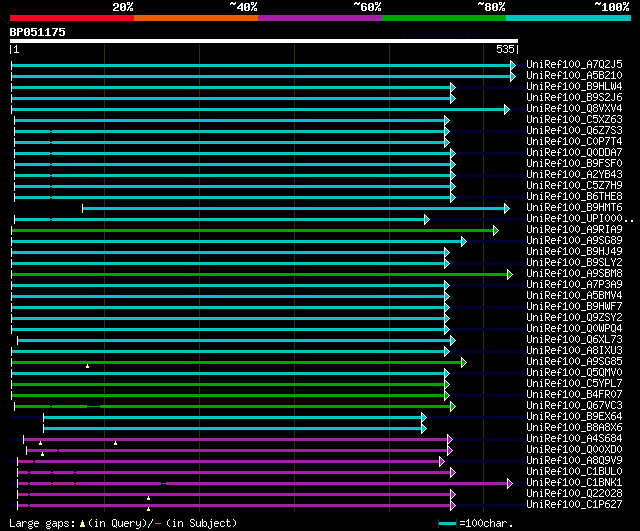Image resolution: width=640 pixels, height=531 pixels.
Task: Select the UniRef100_Q6Z7S3 label
Action: point(574,131)
